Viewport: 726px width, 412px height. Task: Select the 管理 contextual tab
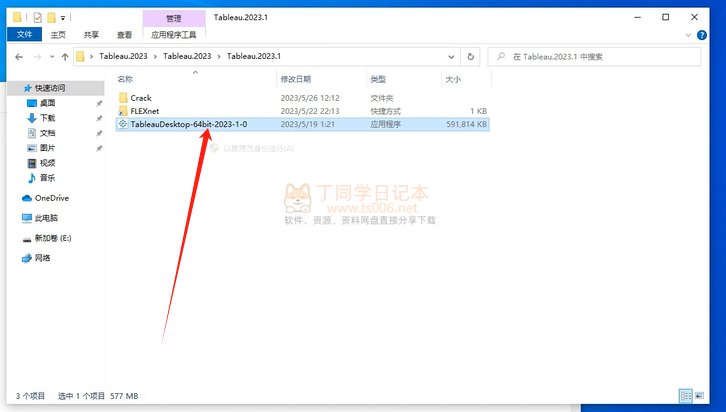coord(174,19)
